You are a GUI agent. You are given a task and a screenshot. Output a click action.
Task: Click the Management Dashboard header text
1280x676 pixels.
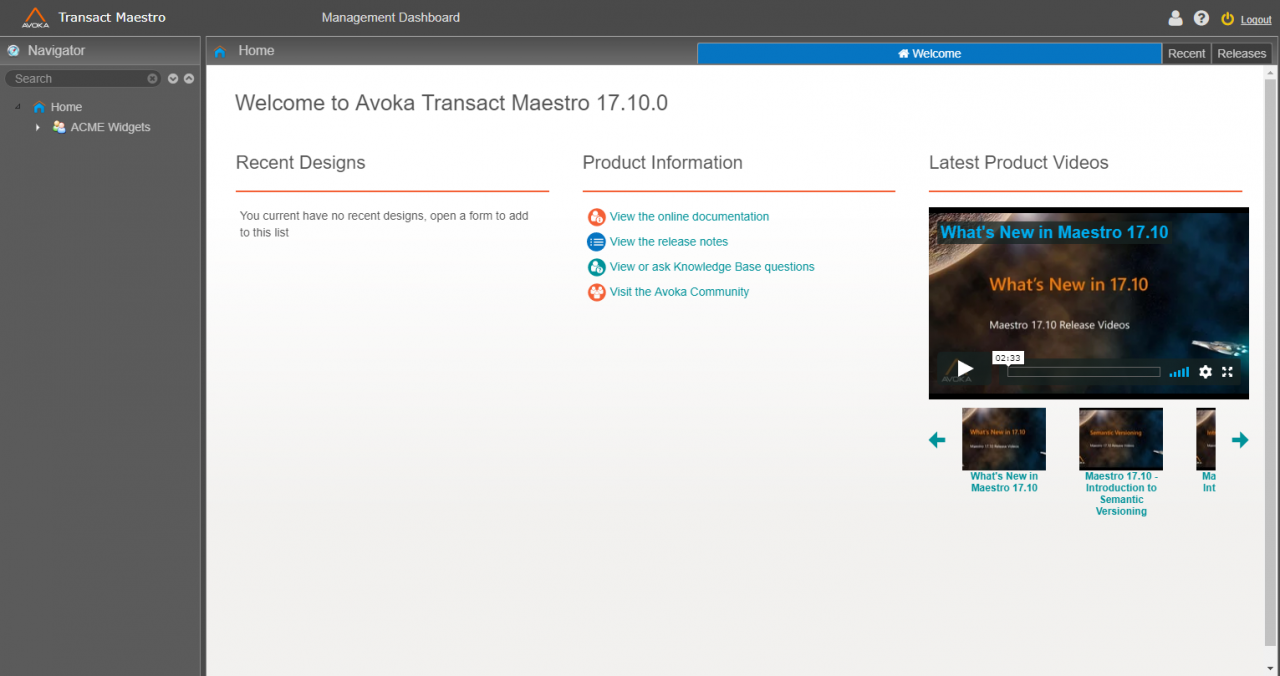tap(391, 17)
